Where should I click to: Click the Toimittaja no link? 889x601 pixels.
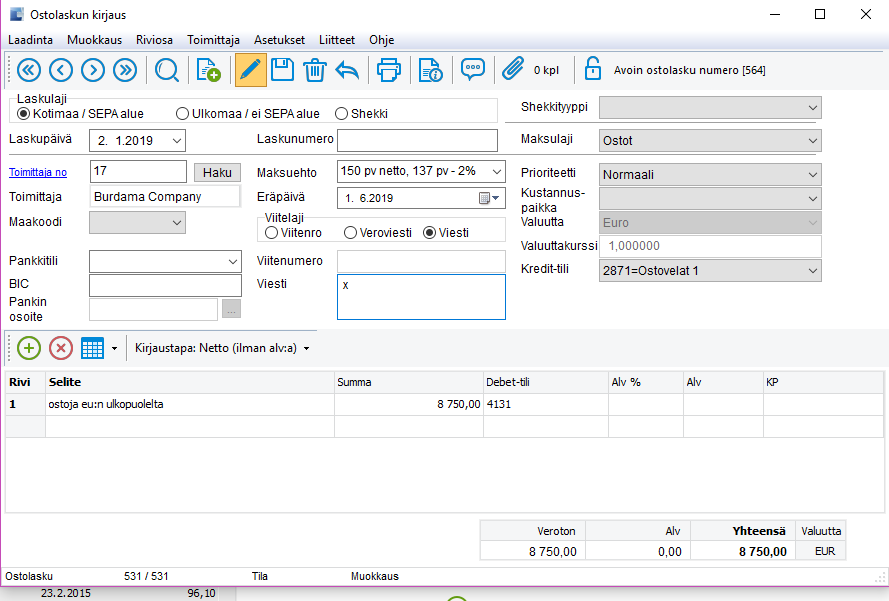38,172
